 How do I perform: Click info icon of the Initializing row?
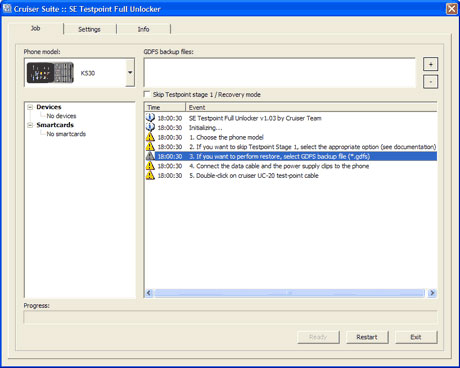[150, 127]
